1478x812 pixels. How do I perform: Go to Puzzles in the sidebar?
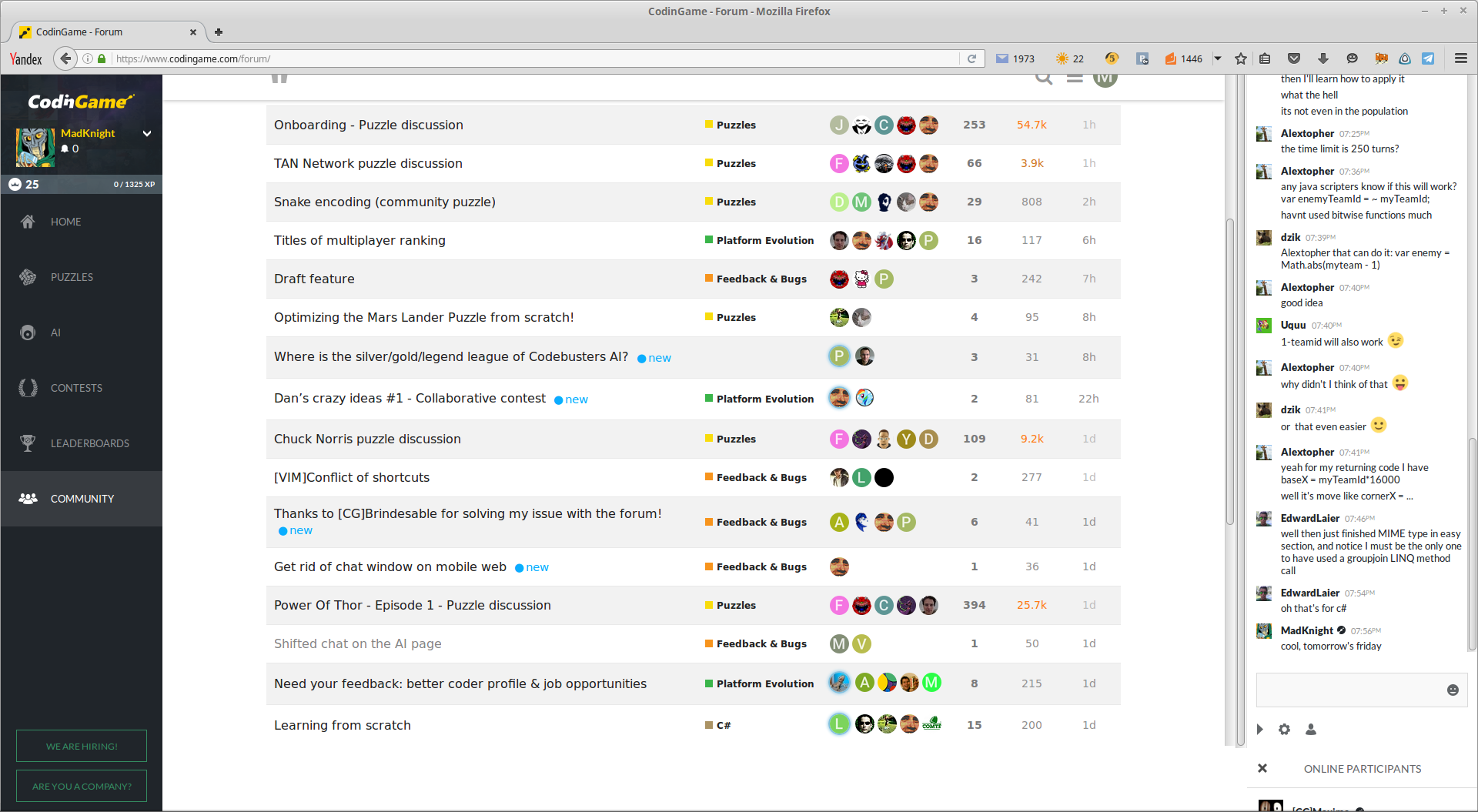pos(72,277)
